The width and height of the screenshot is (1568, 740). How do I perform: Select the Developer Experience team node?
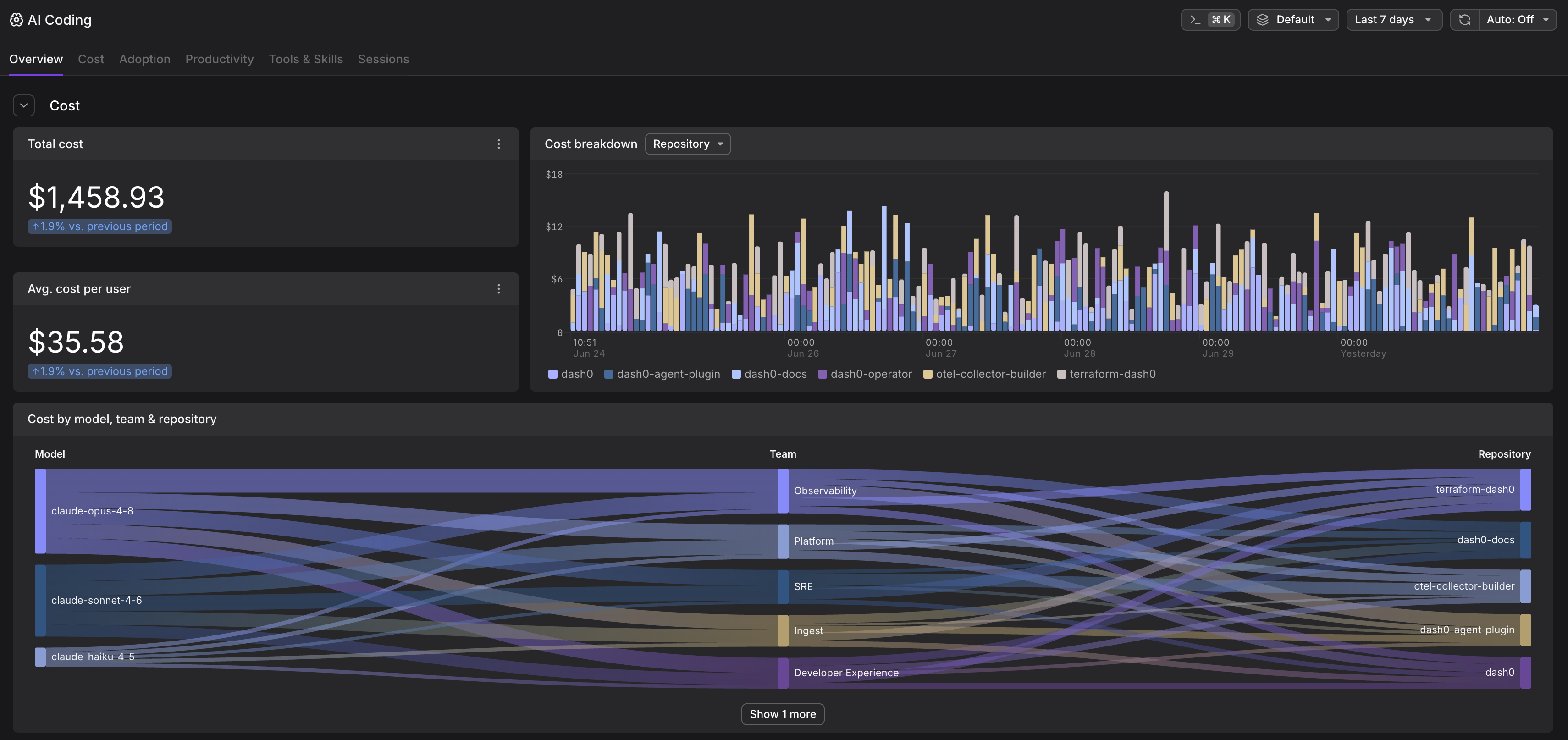pos(783,673)
